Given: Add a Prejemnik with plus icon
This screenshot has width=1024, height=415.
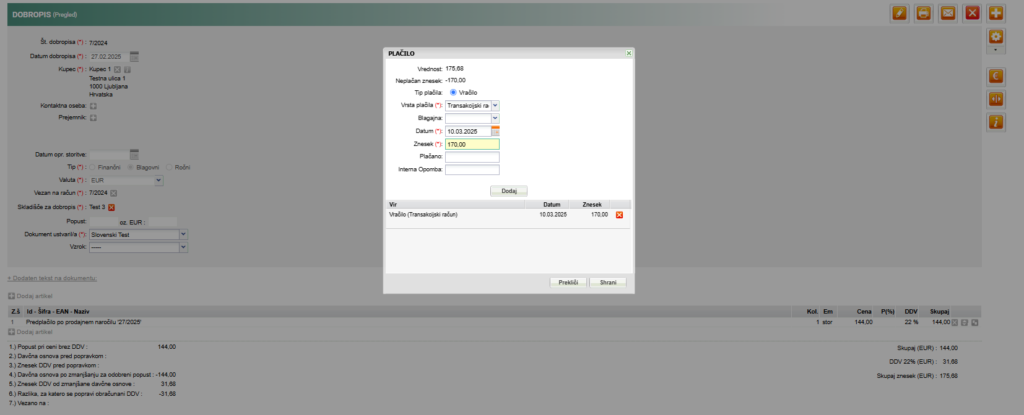Looking at the screenshot, I should [x=93, y=118].
